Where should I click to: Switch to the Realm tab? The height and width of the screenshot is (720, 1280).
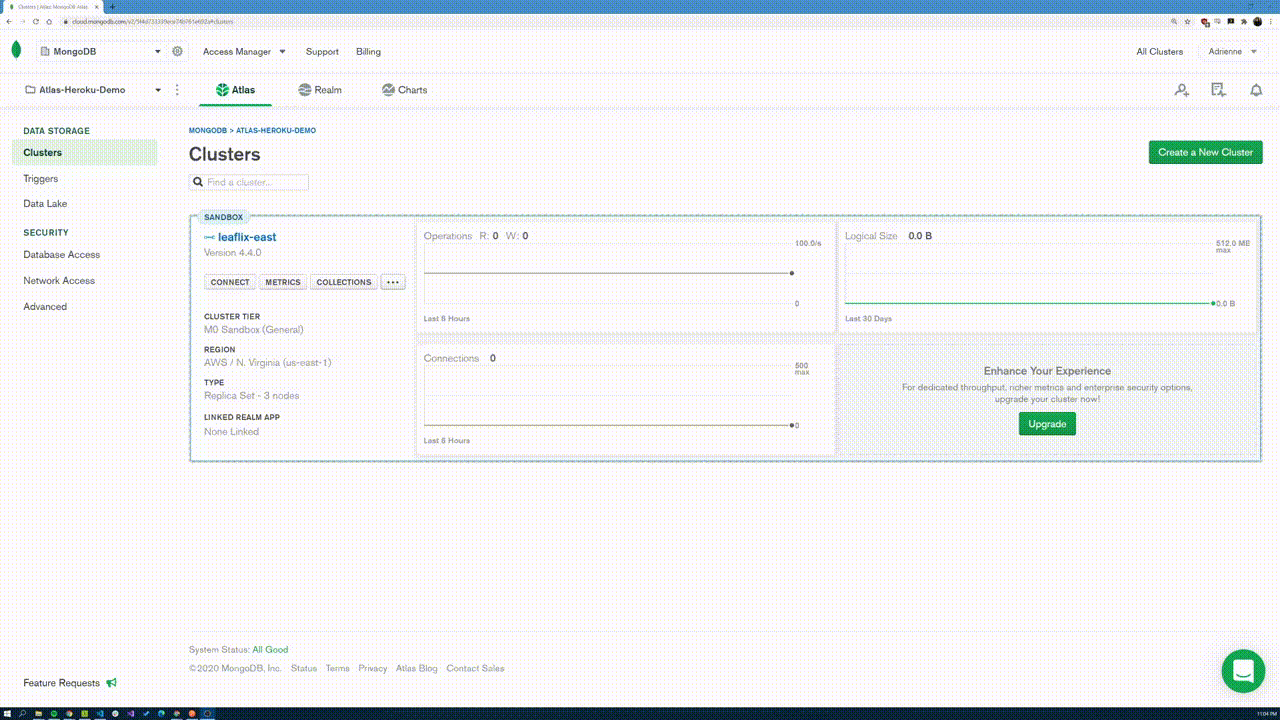click(x=320, y=90)
